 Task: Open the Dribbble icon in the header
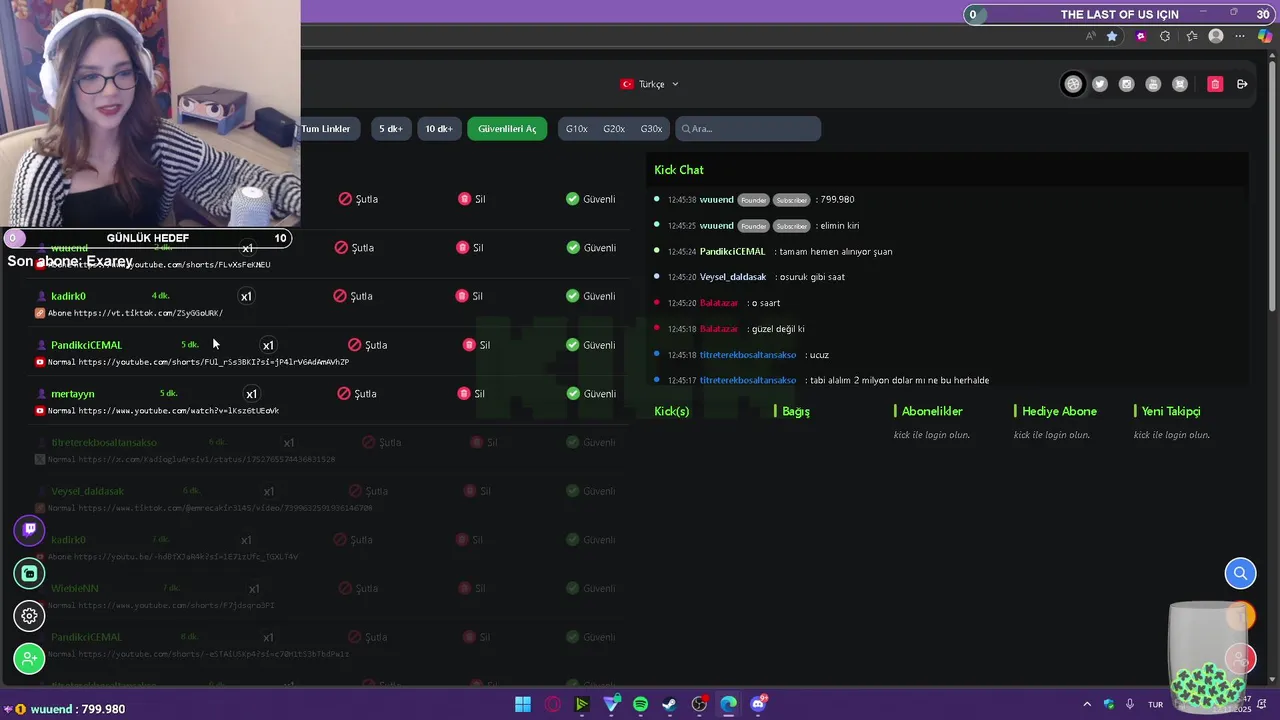pyautogui.click(x=1073, y=84)
